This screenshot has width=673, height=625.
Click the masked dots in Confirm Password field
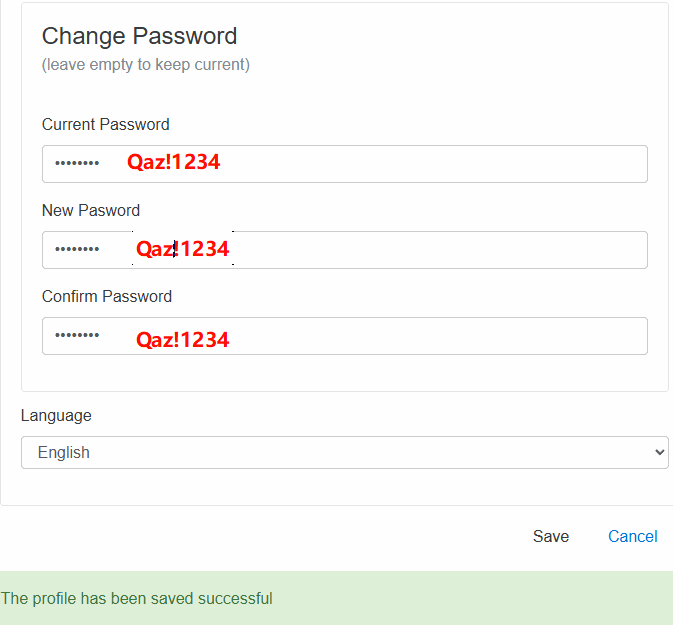(77, 335)
